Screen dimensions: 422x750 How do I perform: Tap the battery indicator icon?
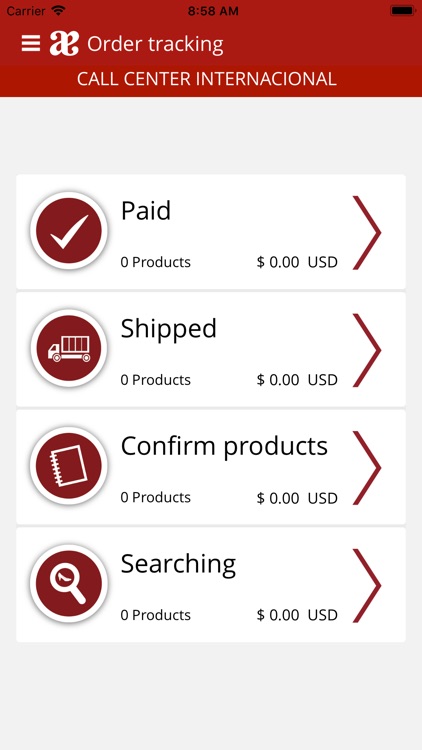click(x=402, y=11)
